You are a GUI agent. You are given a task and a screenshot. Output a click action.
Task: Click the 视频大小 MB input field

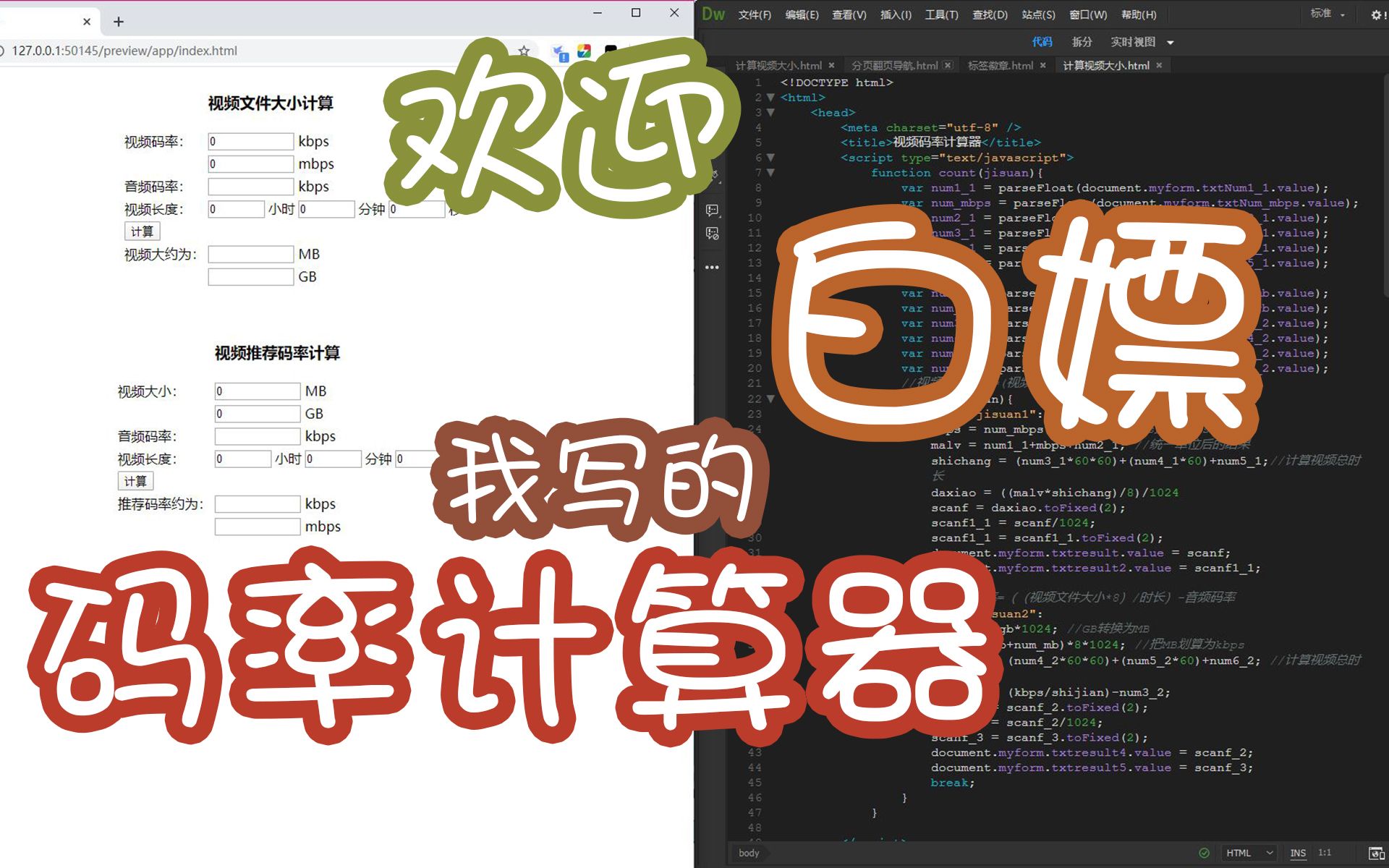point(257,391)
